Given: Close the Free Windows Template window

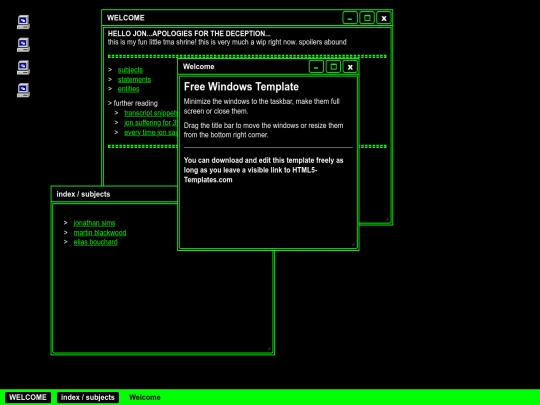Looking at the screenshot, I should [350, 67].
